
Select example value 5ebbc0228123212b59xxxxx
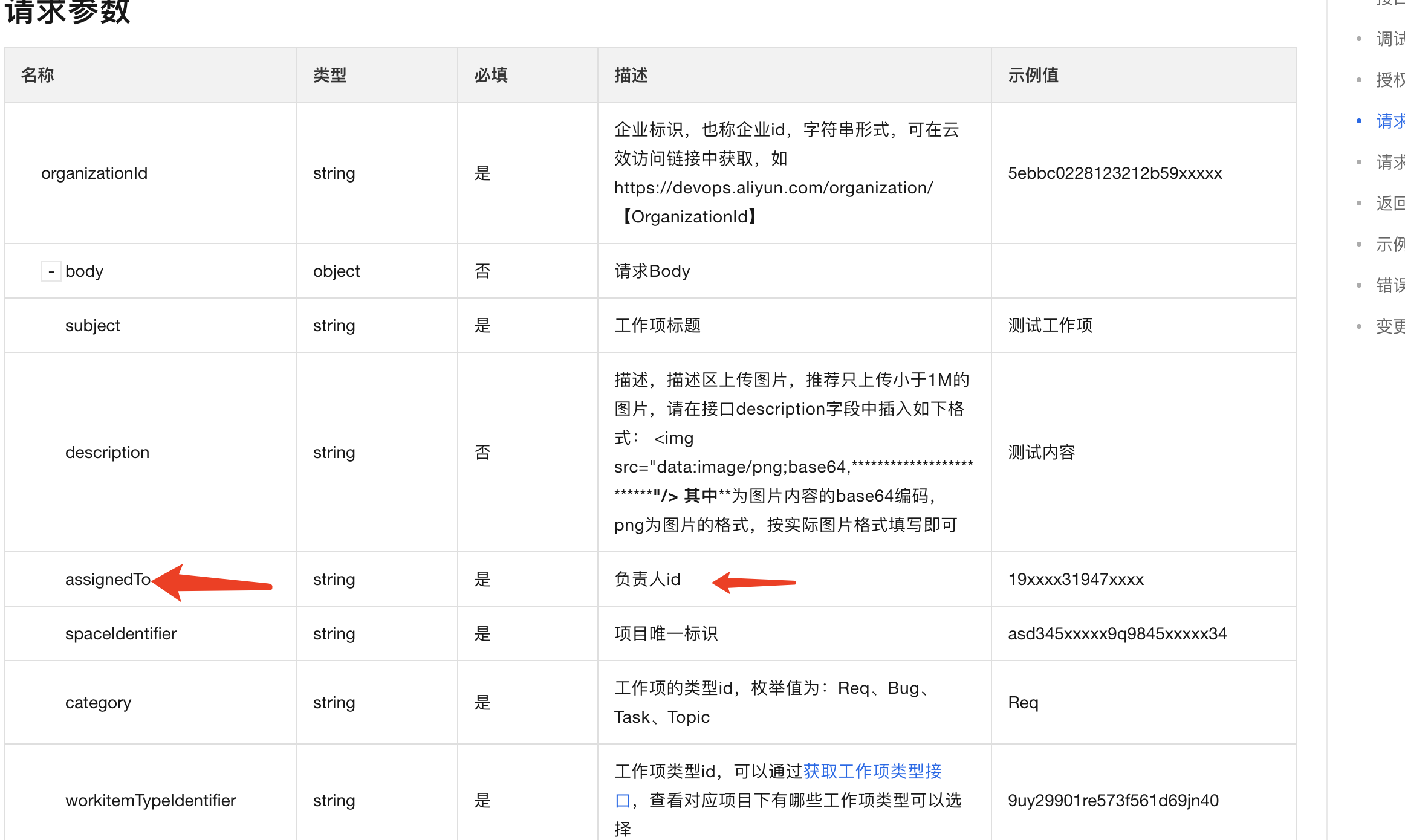[x=1115, y=173]
